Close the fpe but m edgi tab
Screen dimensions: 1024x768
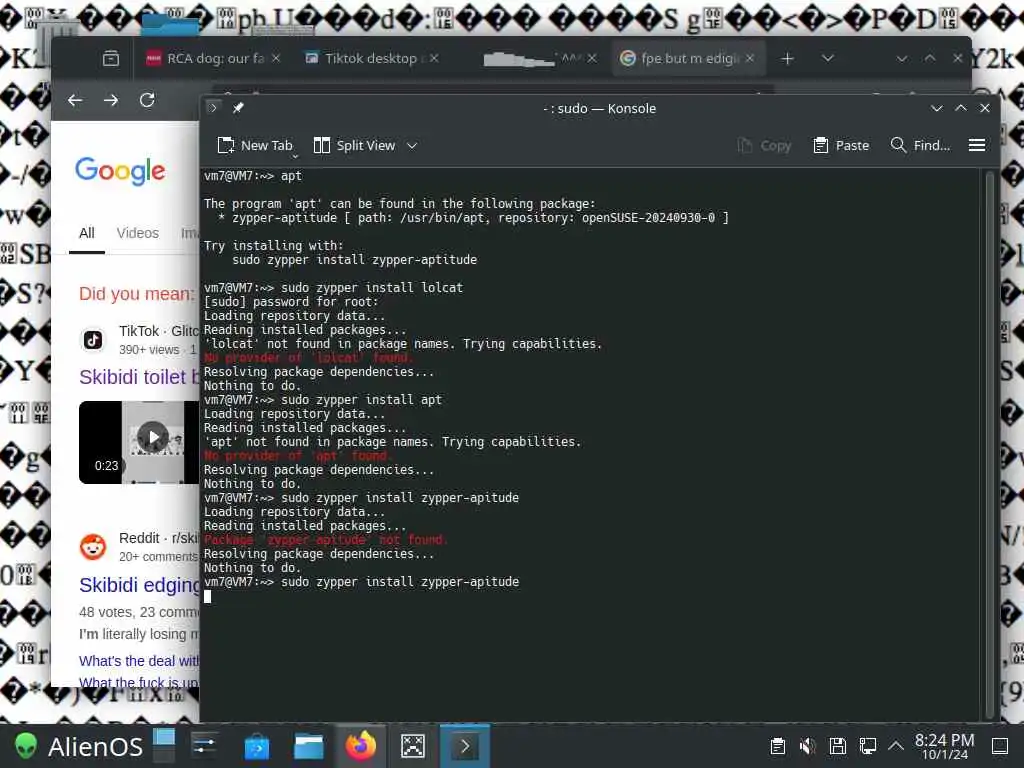point(750,58)
